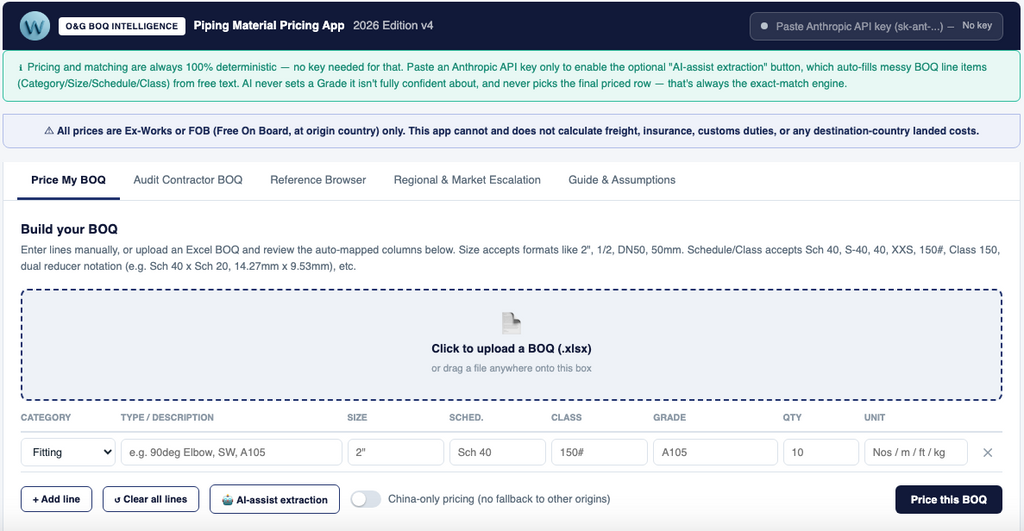The height and width of the screenshot is (531, 1024).
Task: Click Price this BOQ button
Action: coord(948,500)
